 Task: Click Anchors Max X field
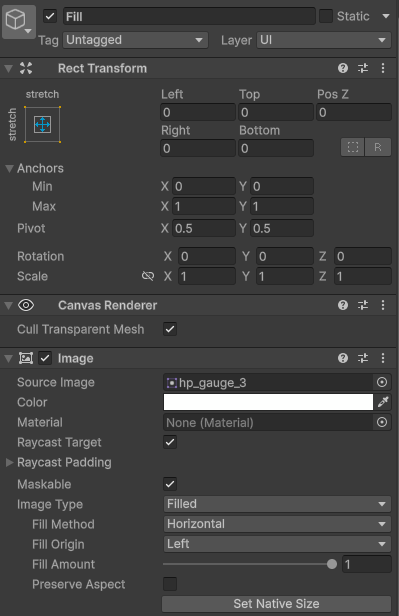click(203, 206)
